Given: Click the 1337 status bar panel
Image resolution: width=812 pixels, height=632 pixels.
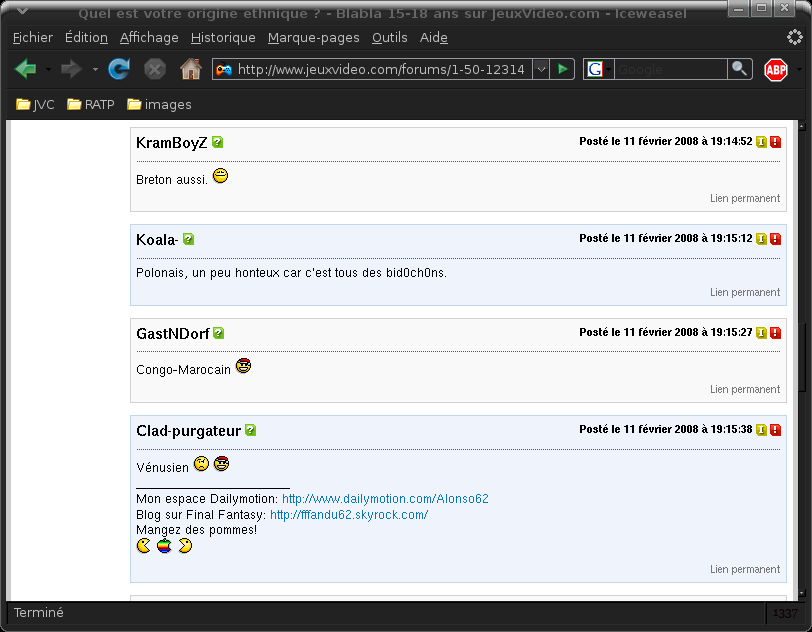Looking at the screenshot, I should (x=785, y=613).
